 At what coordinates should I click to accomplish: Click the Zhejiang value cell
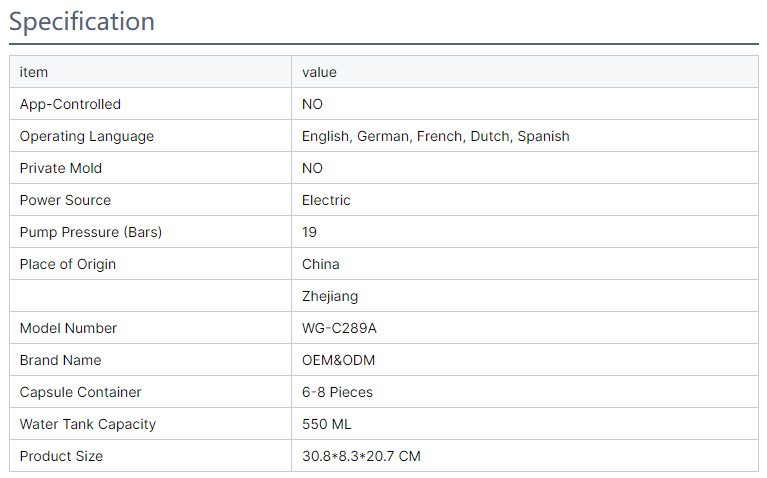tap(330, 296)
